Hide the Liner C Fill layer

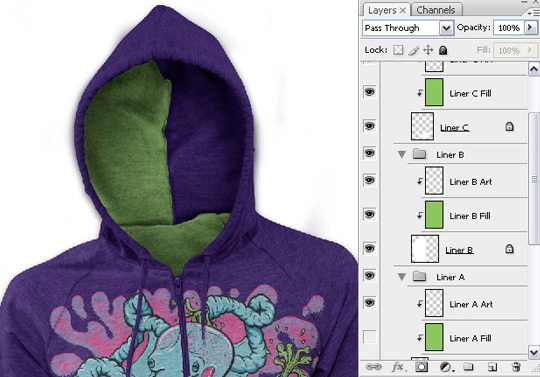[x=370, y=92]
